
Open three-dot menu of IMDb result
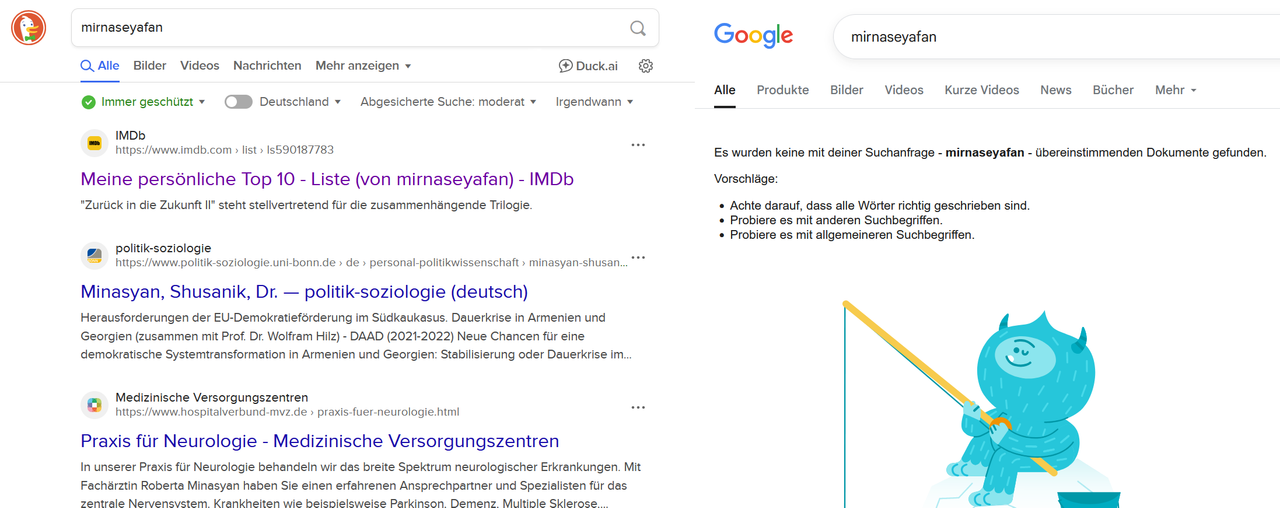[x=638, y=145]
